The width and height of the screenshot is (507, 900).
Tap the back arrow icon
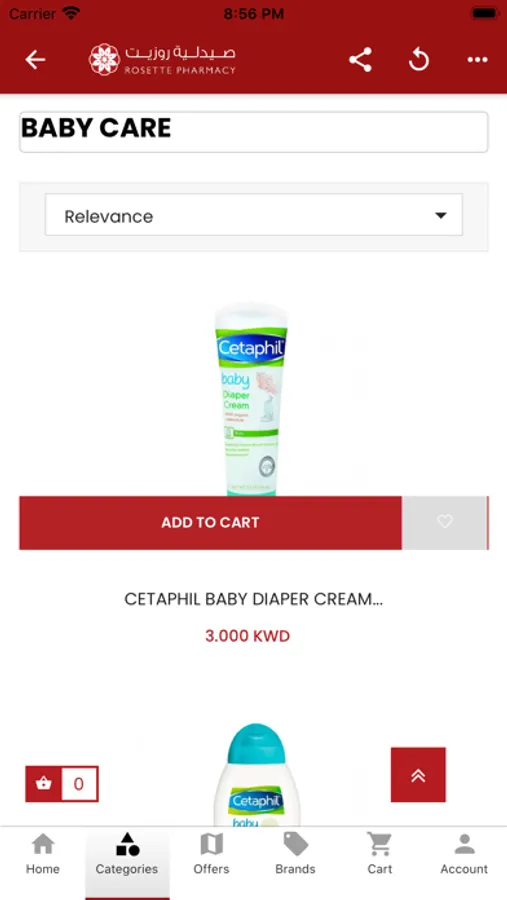tap(35, 60)
